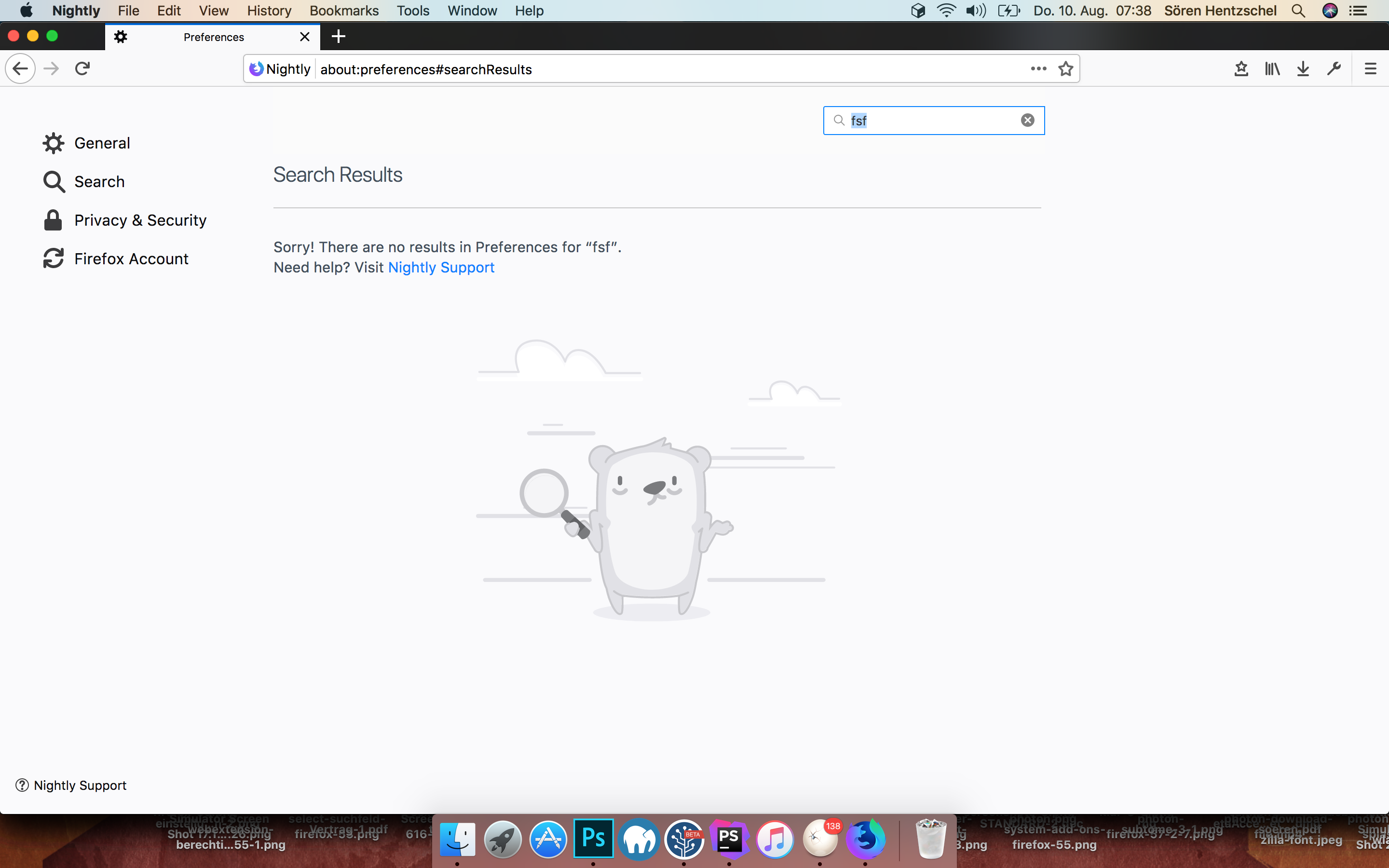
Task: Click the developer wrench icon
Action: pos(1334,69)
